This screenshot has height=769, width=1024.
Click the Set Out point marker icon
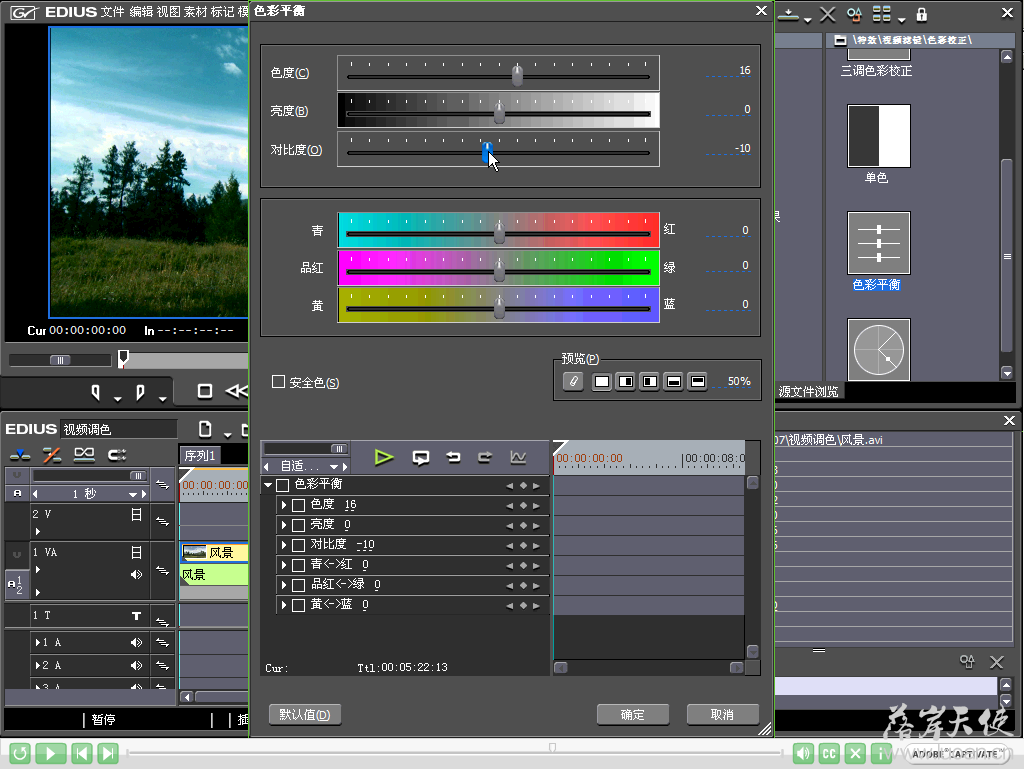(140, 392)
